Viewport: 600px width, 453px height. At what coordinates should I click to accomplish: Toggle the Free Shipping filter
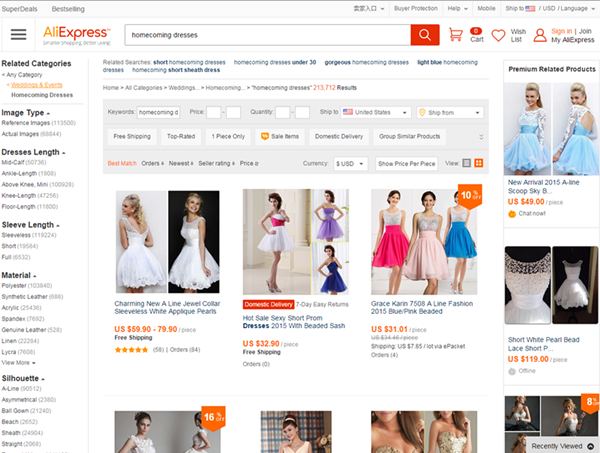click(x=131, y=136)
